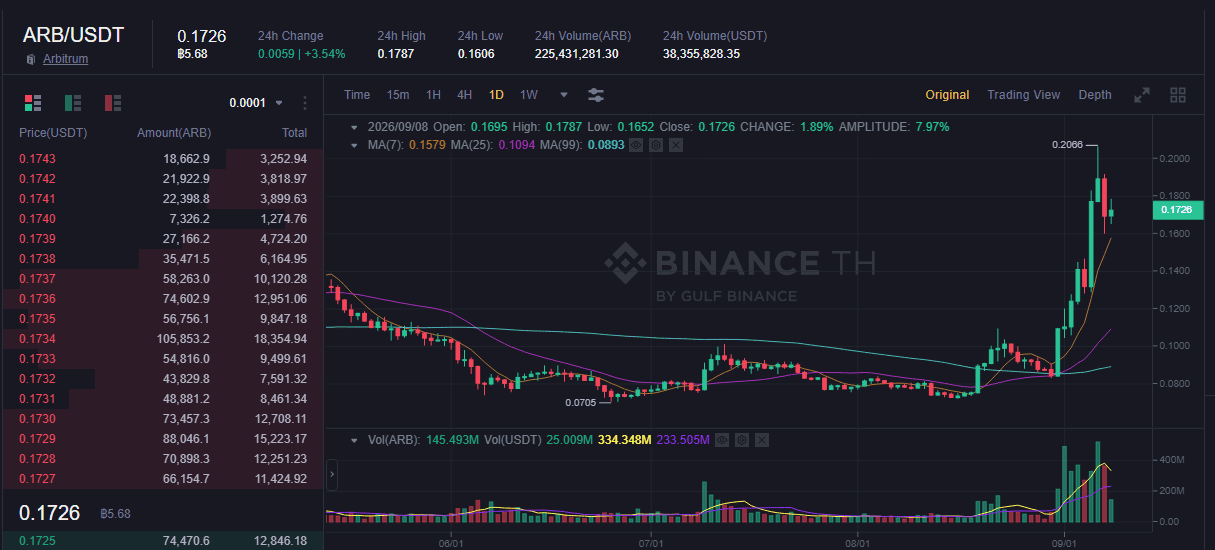Open the Arbitrum info link

(65, 59)
